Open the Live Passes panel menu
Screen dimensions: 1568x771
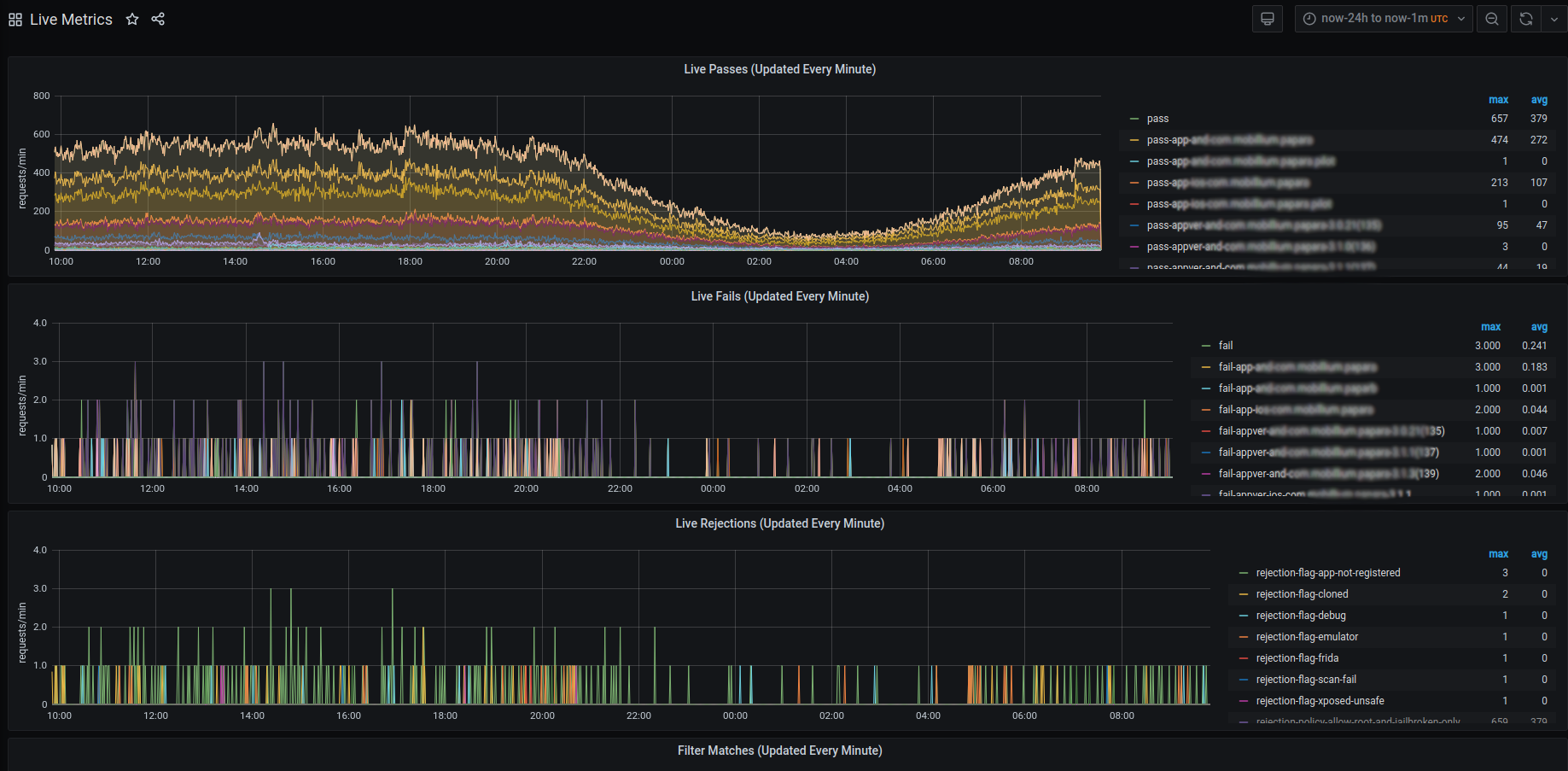(779, 69)
